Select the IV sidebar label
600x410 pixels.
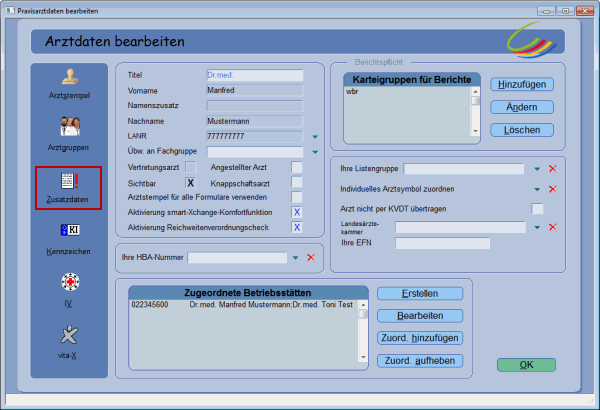(68, 304)
